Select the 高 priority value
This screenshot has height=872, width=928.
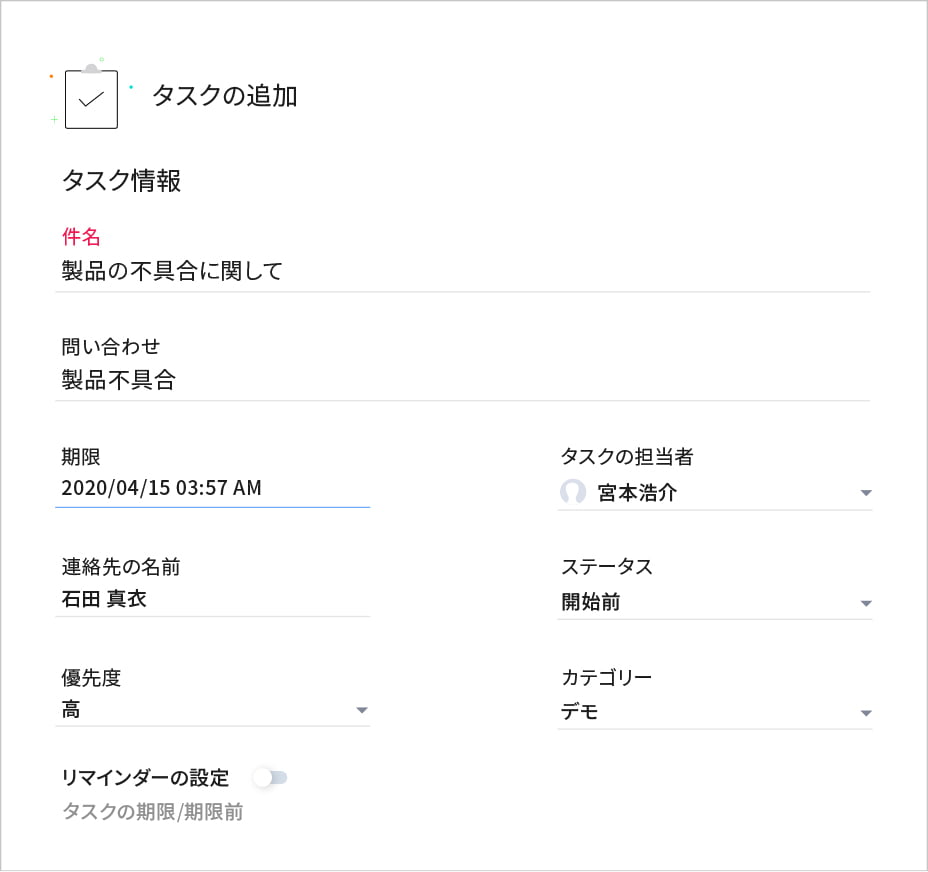[x=71, y=710]
